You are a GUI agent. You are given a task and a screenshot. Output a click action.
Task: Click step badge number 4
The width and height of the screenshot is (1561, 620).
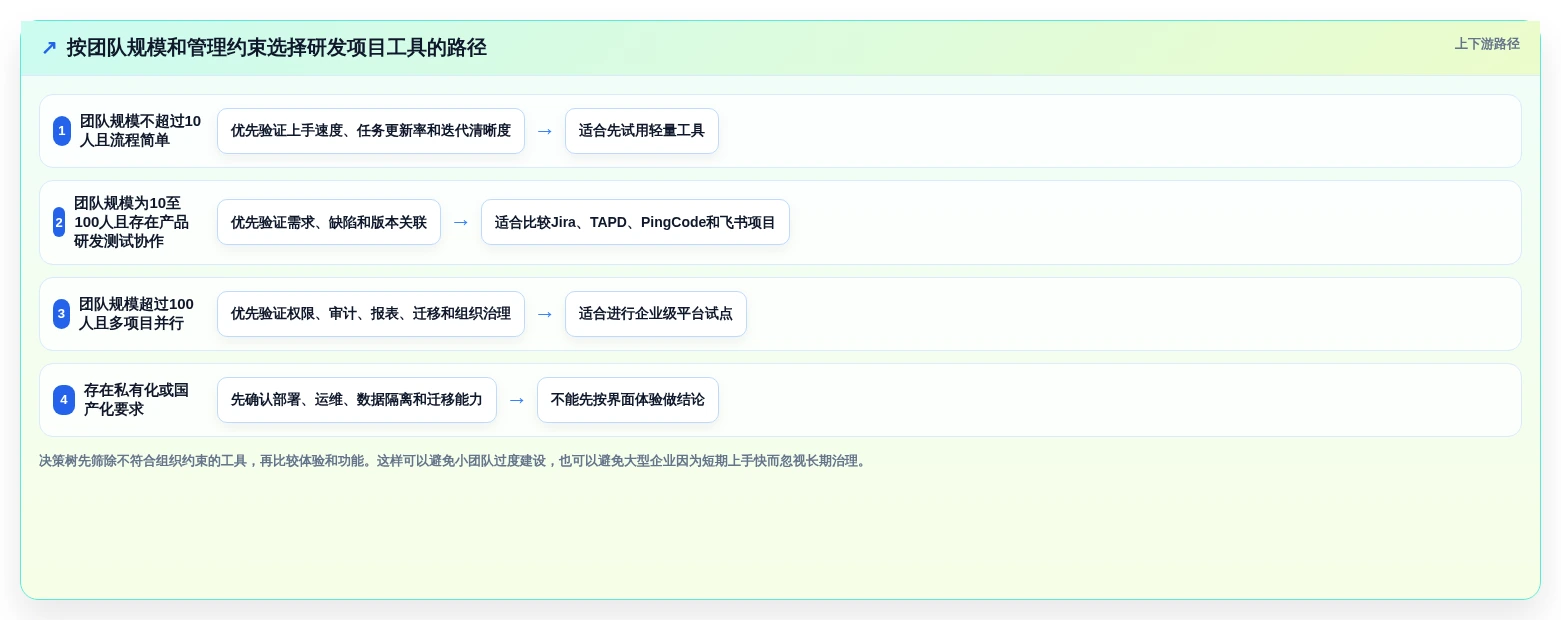(x=64, y=400)
